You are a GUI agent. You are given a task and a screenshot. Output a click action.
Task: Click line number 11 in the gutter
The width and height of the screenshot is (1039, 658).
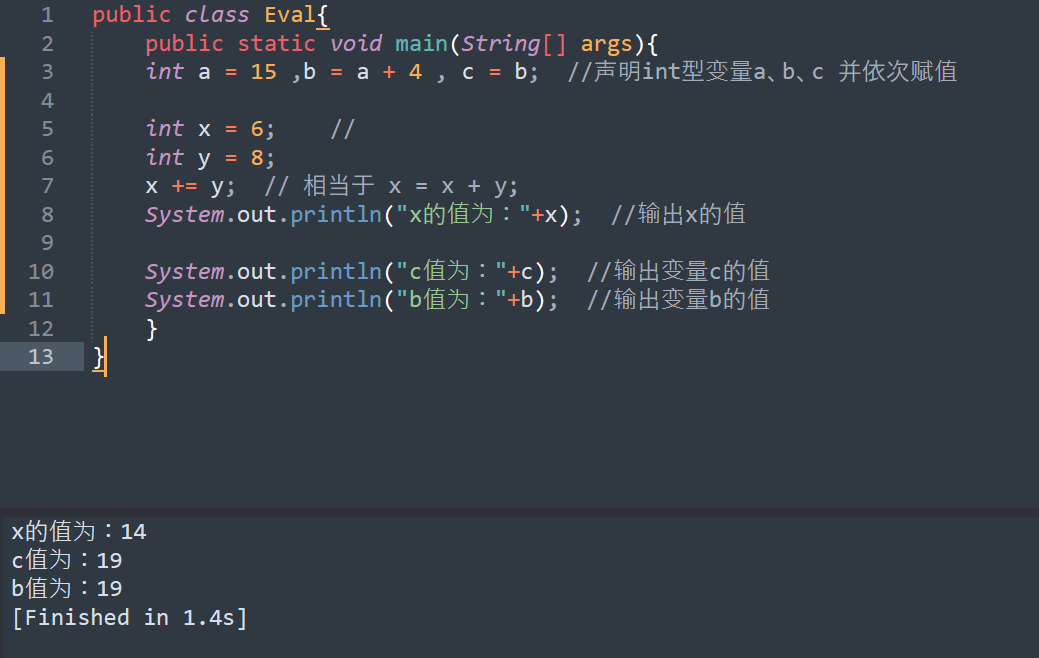pyautogui.click(x=41, y=300)
